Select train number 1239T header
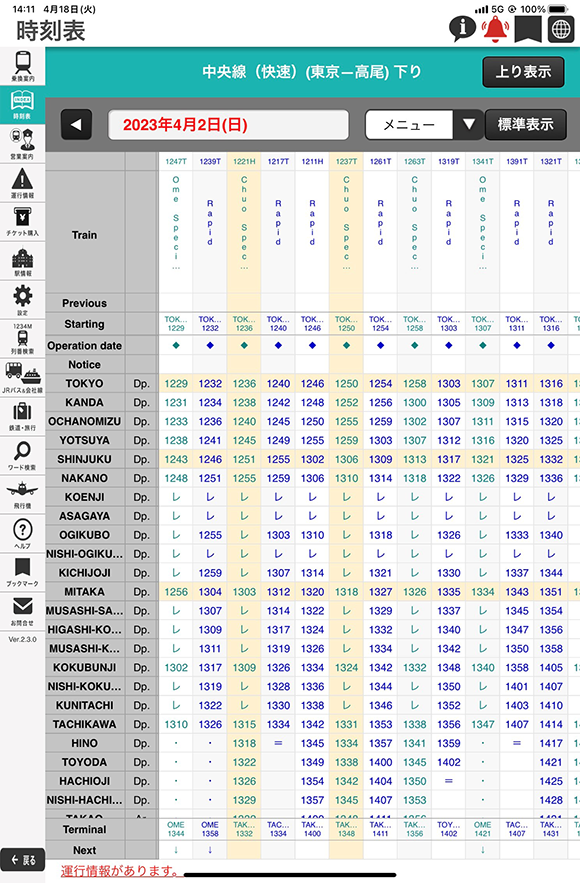Screen dimensions: 580x883 210,161
